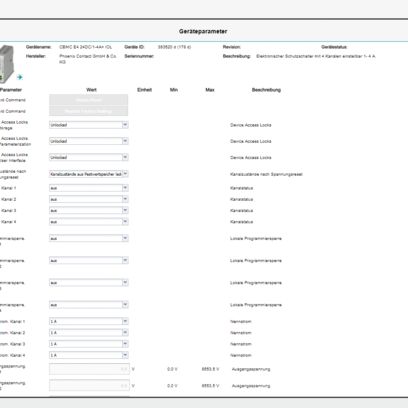Click 6553.5 V maximum of Ausgangsspannung 2
Image resolution: width=408 pixels, height=408 pixels.
210,386
